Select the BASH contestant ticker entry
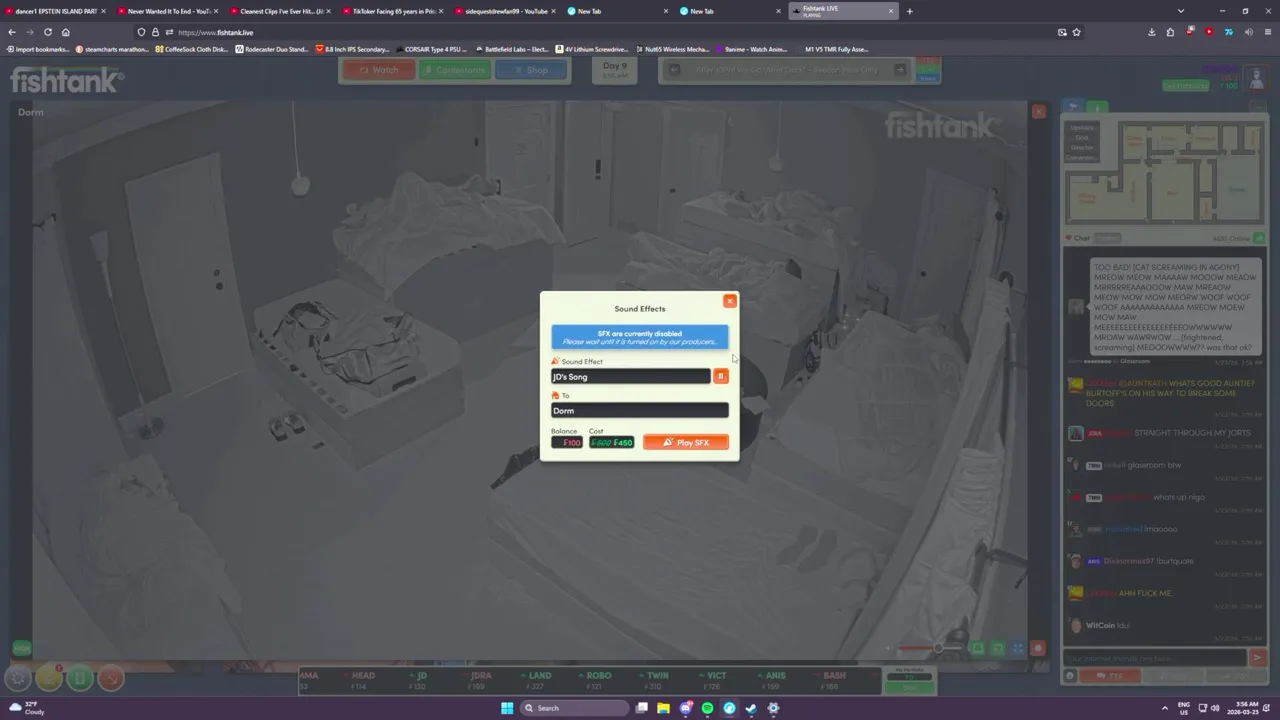This screenshot has width=1280, height=720. pyautogui.click(x=830, y=681)
